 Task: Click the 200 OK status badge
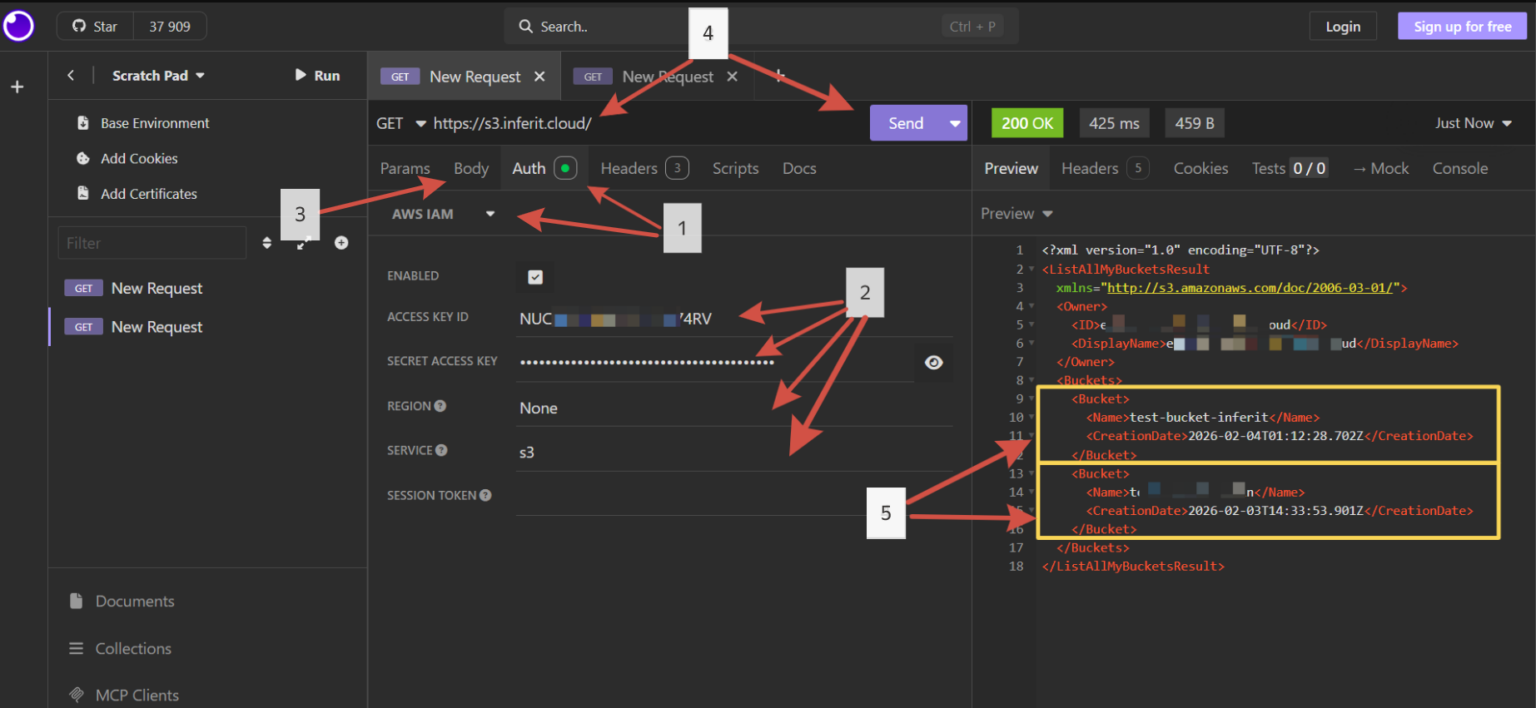[1027, 123]
